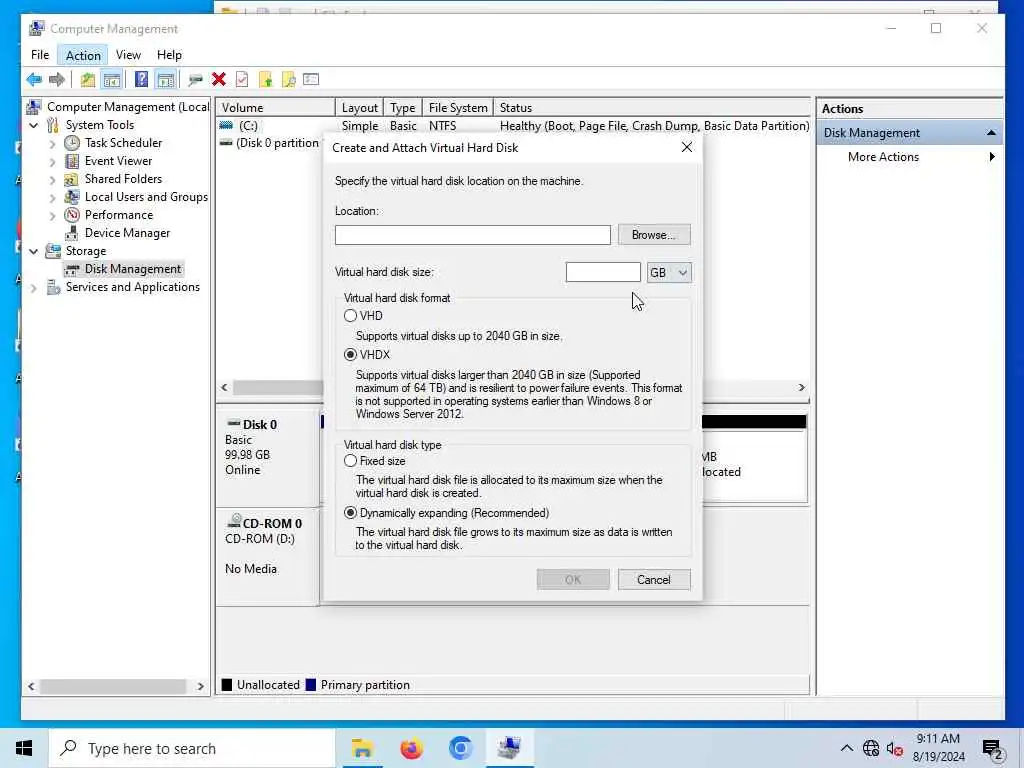Click the volume list left scroll arrow

pos(224,388)
